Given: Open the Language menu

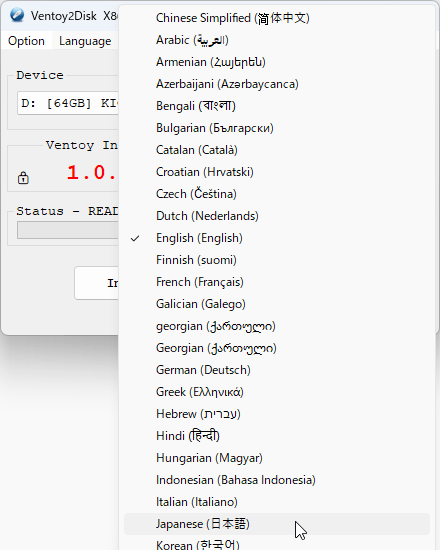Looking at the screenshot, I should (x=85, y=41).
